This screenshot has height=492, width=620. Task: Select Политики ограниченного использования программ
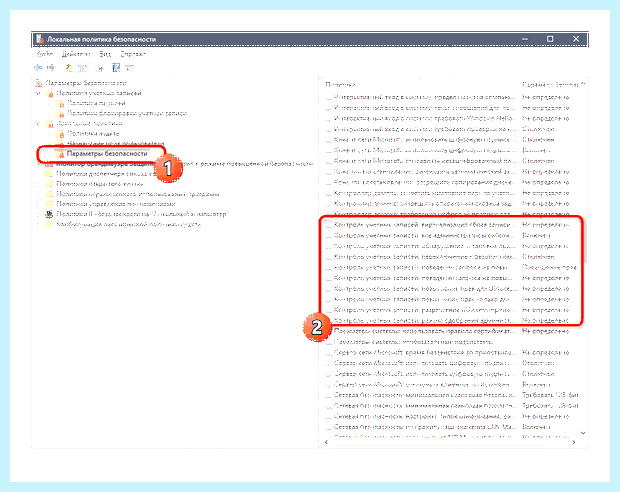[138, 194]
